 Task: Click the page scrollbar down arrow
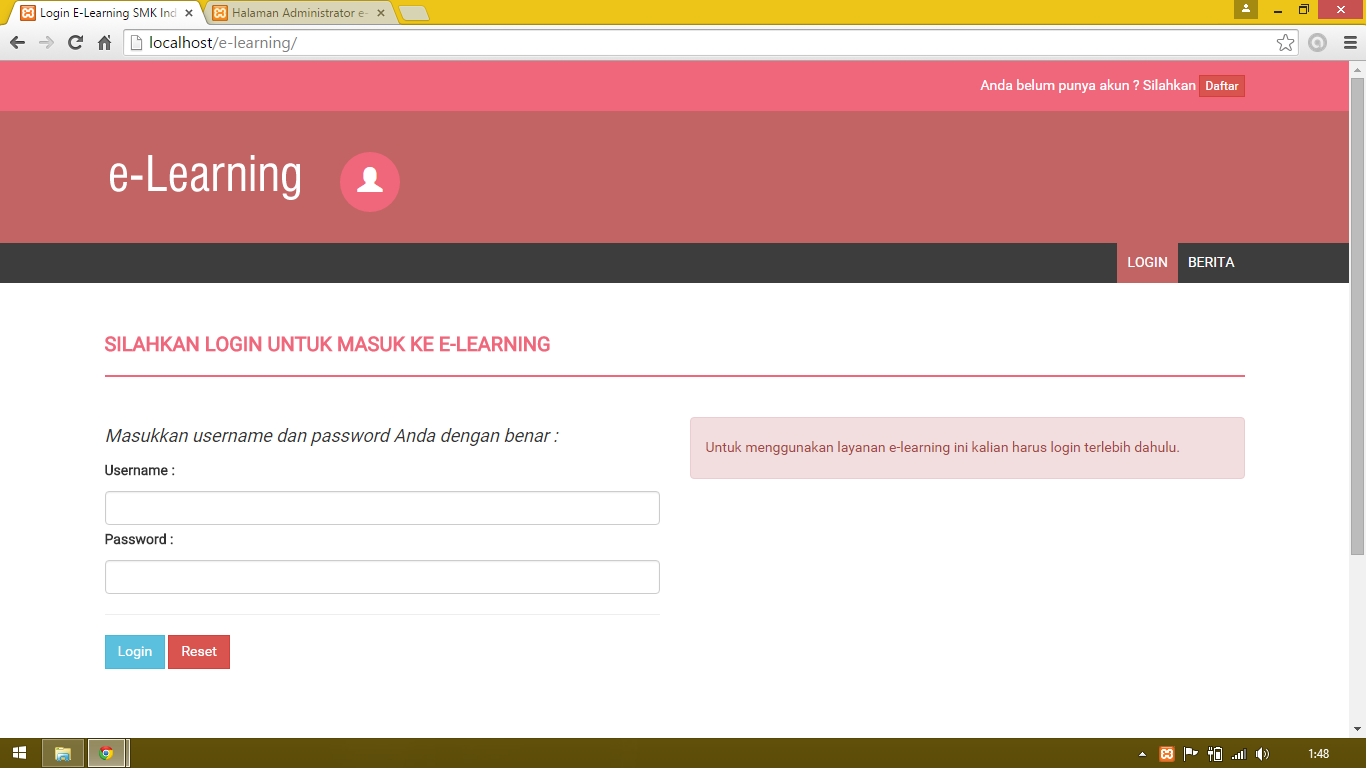click(x=1357, y=729)
